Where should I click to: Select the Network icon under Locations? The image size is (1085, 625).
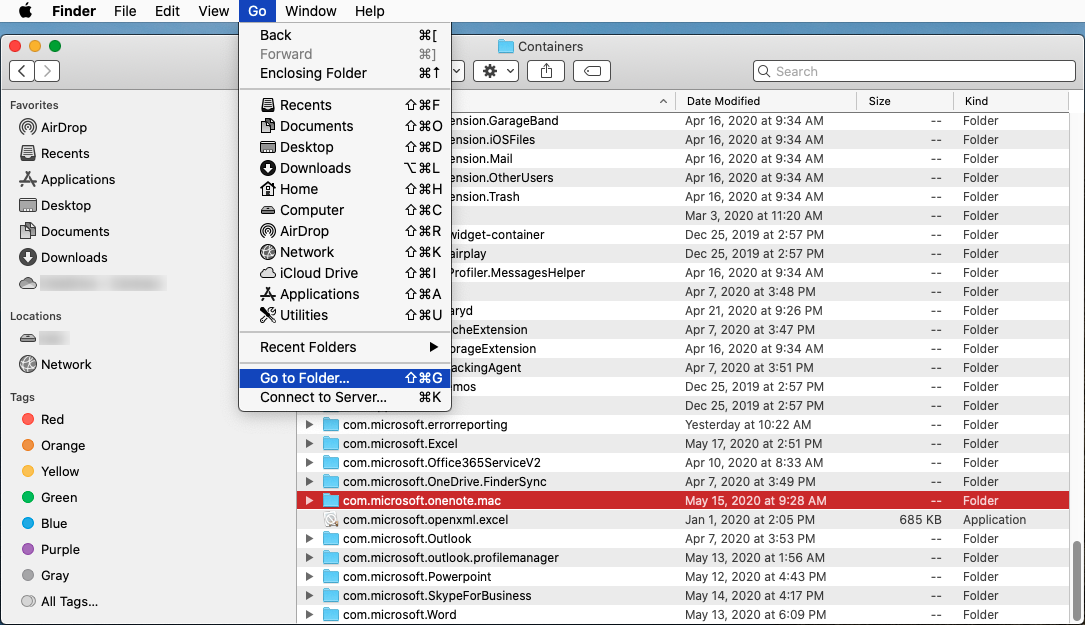(x=28, y=364)
